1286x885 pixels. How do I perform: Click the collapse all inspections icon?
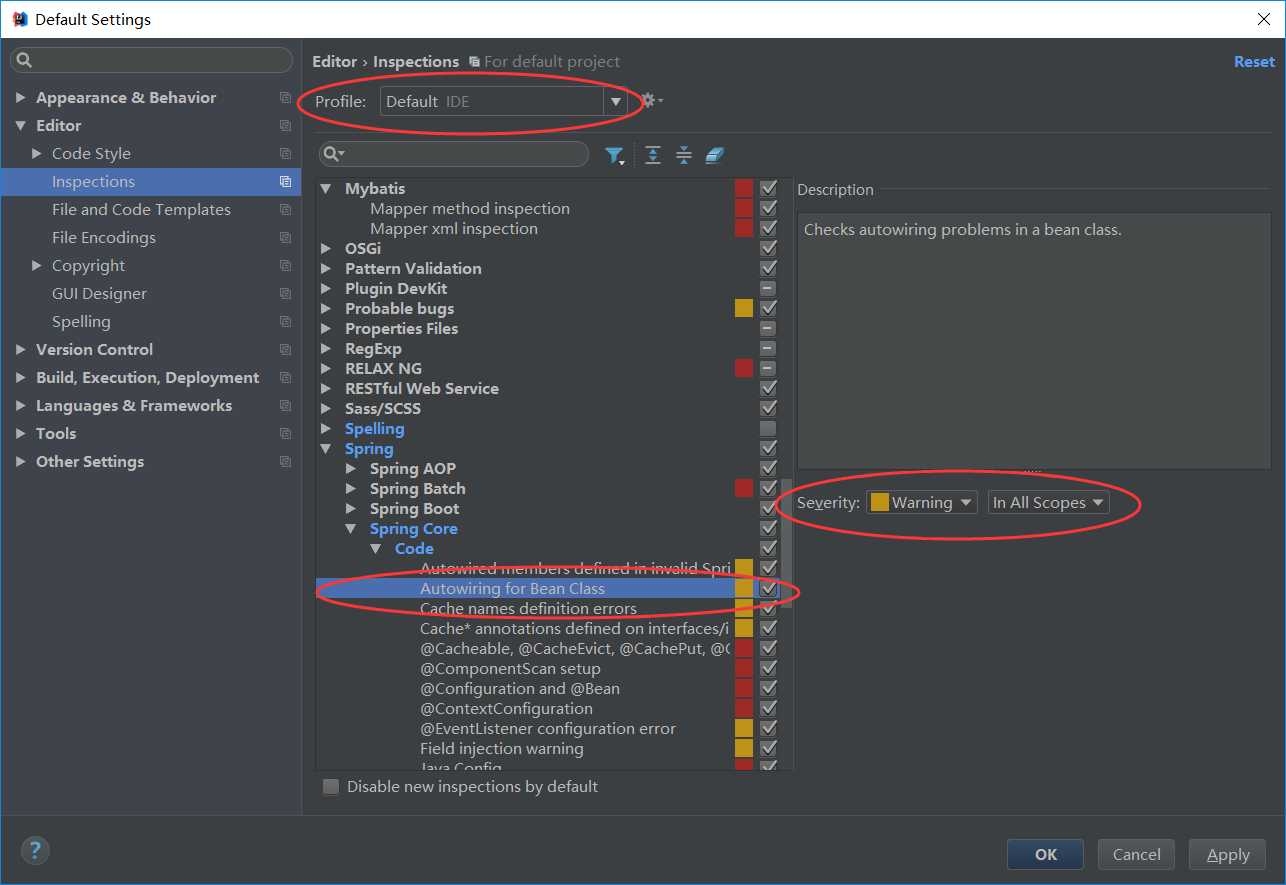click(684, 155)
